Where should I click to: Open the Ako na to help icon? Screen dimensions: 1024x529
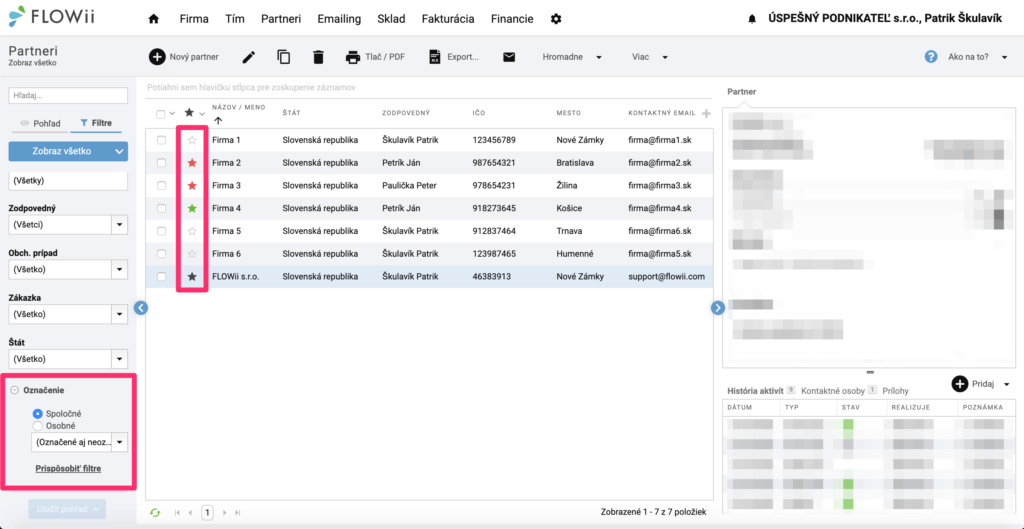(931, 57)
